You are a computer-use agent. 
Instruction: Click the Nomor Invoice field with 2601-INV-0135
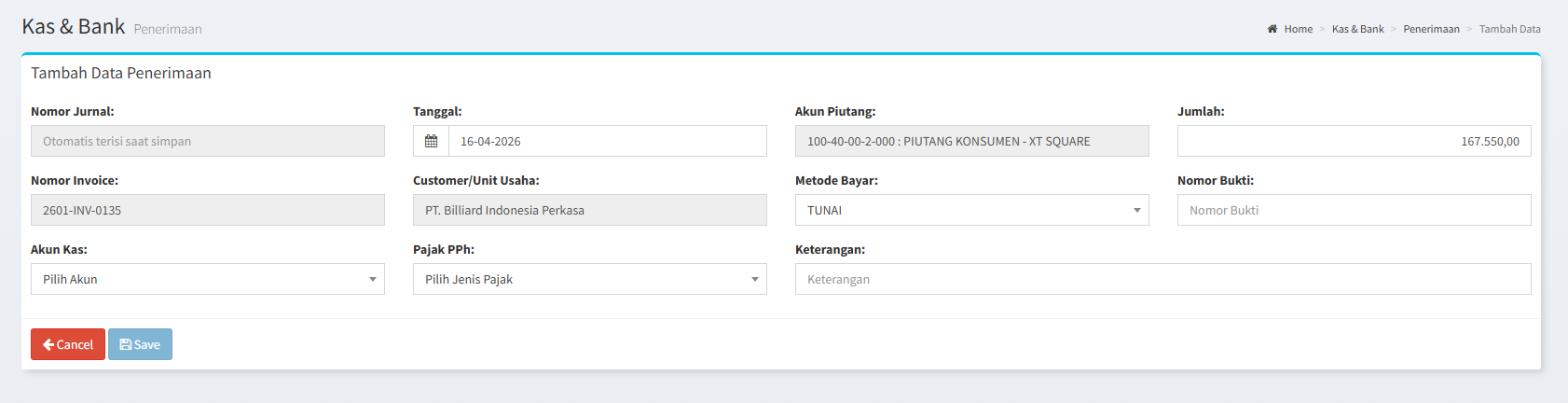coord(207,211)
